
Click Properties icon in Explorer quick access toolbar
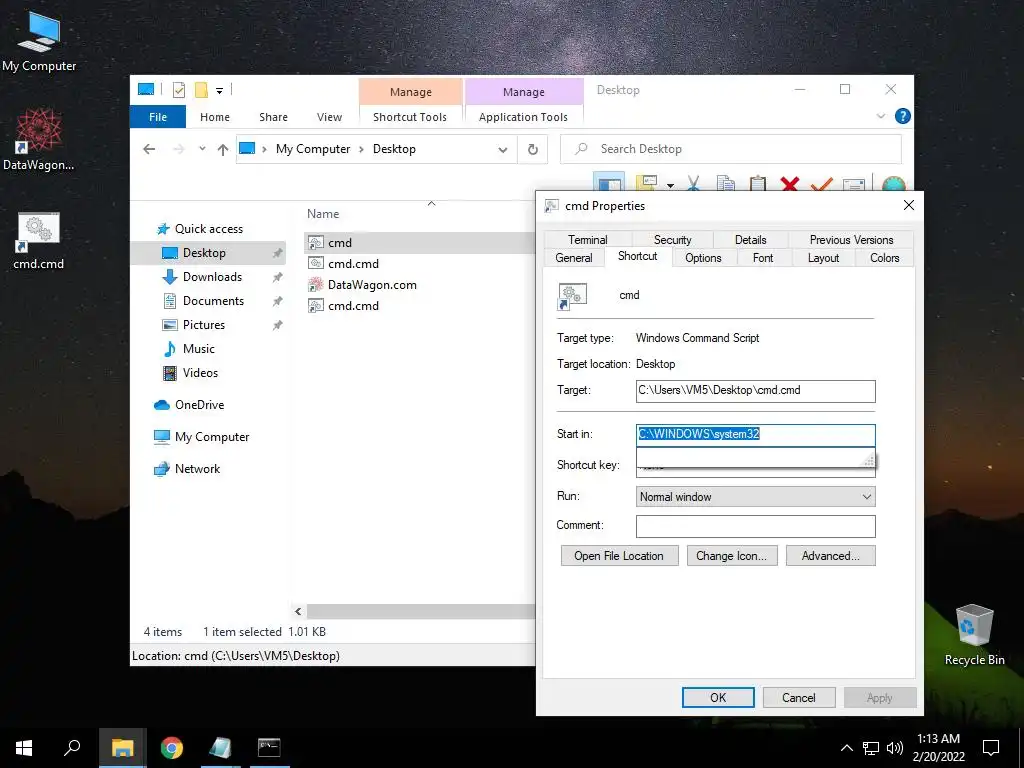point(179,90)
